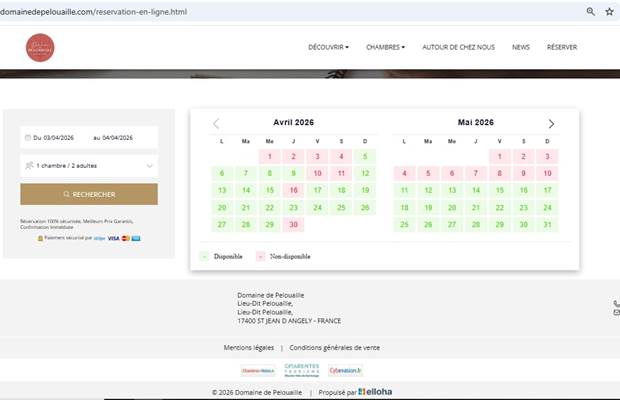This screenshot has width=620, height=400.
Task: Open Conditions générales de vente link
Action: tap(334, 348)
